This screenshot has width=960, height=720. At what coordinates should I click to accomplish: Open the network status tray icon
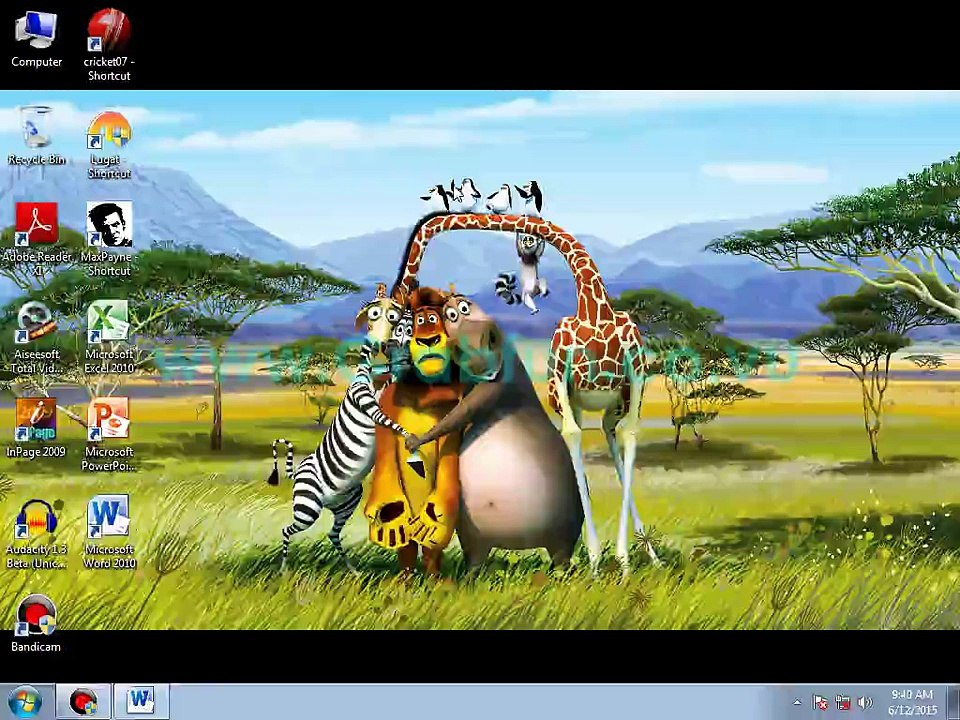pos(843,702)
